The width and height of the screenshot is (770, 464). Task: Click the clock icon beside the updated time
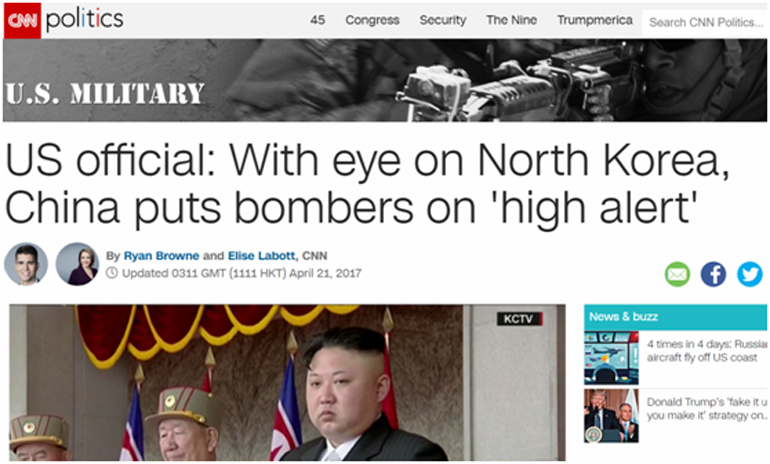click(x=112, y=273)
